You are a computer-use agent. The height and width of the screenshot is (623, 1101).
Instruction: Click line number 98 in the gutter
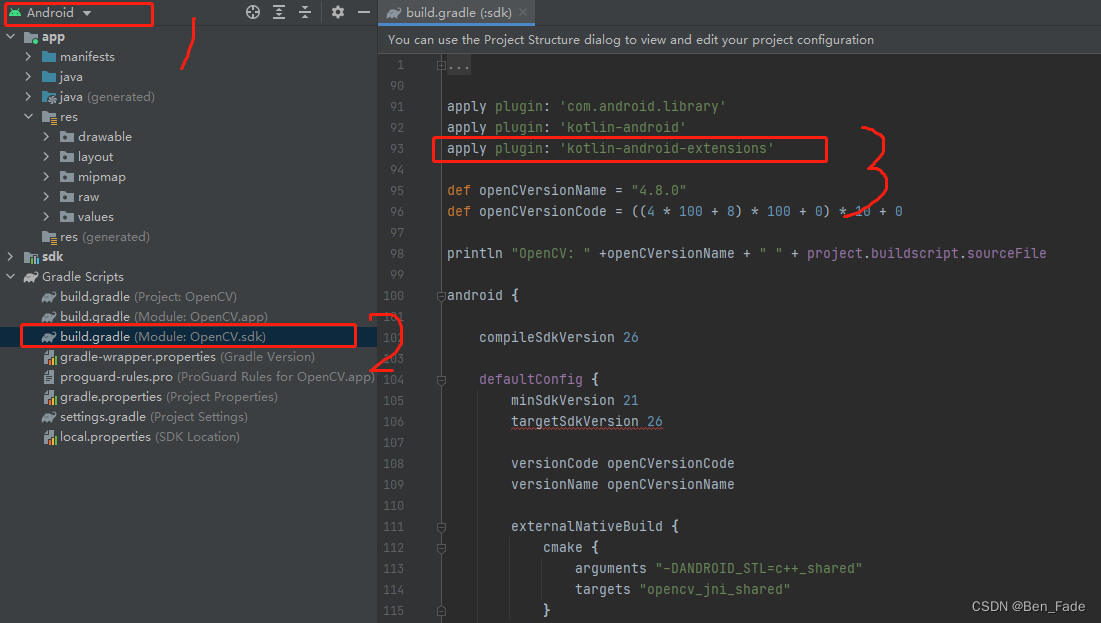[397, 254]
